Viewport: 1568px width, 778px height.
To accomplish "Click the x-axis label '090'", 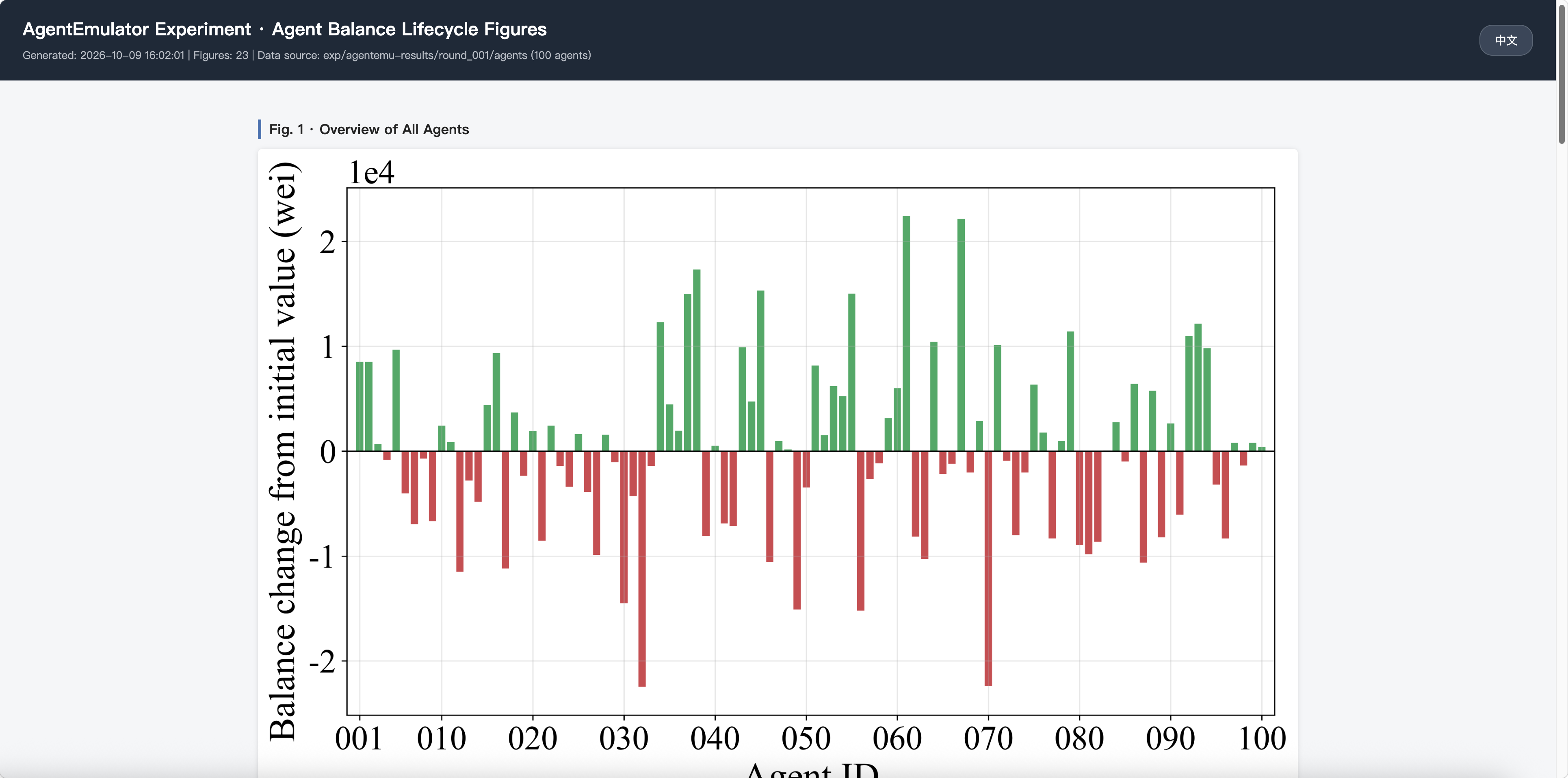I will tap(1170, 739).
